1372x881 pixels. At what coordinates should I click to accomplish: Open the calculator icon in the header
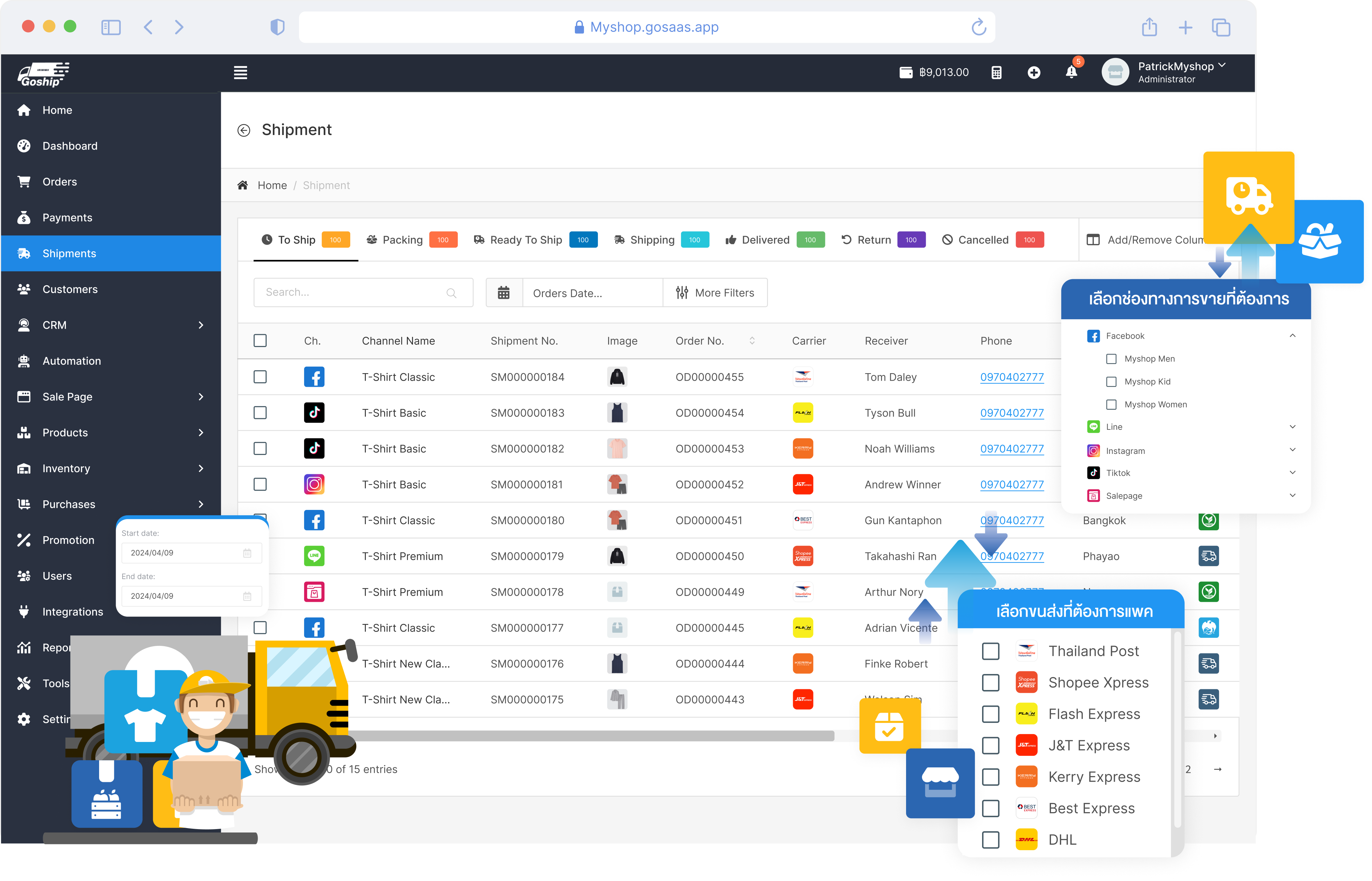click(x=996, y=73)
